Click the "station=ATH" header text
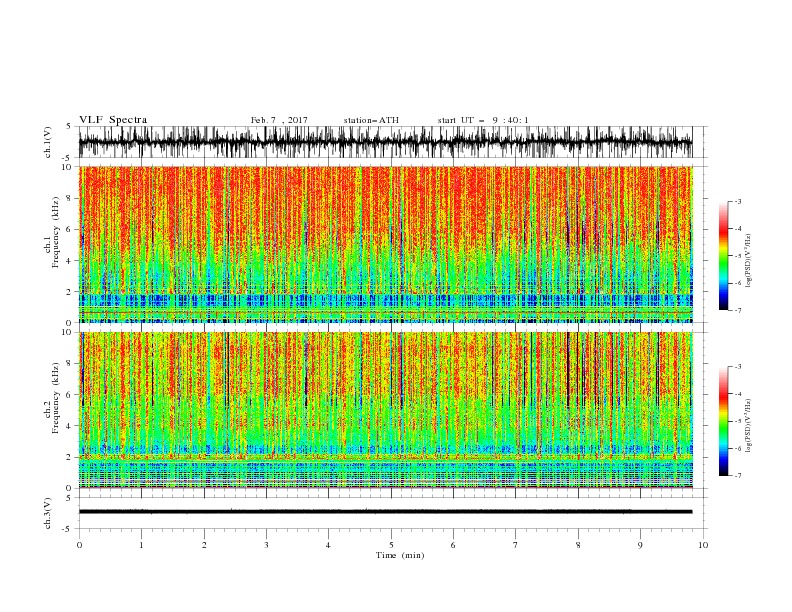792x612 pixels. pos(371,120)
